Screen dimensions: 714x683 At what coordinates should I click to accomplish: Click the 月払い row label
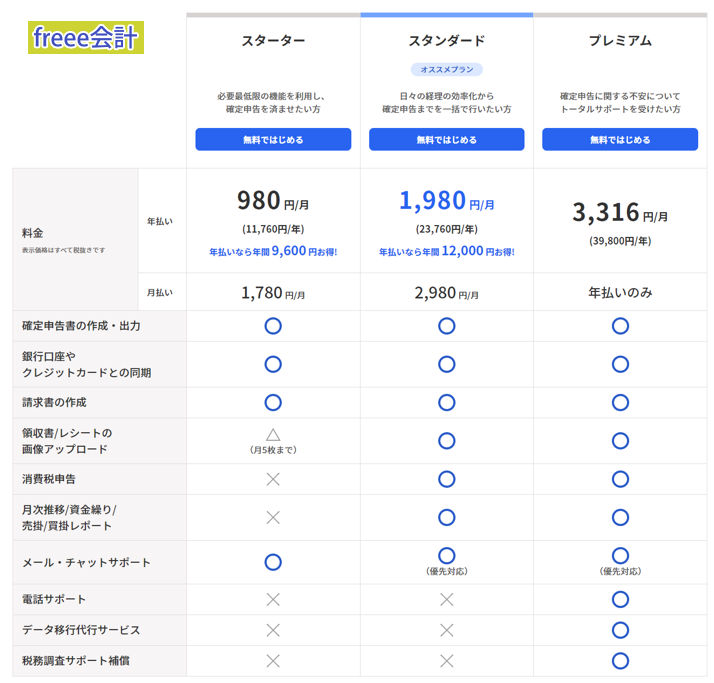pyautogui.click(x=160, y=292)
